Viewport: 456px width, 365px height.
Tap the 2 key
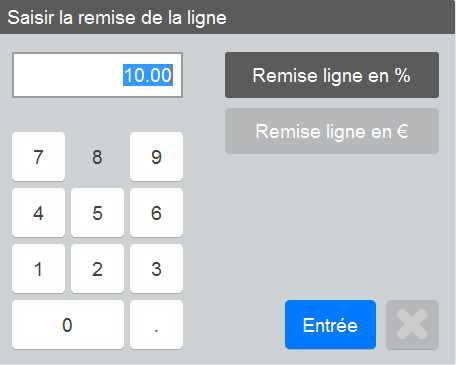click(97, 269)
